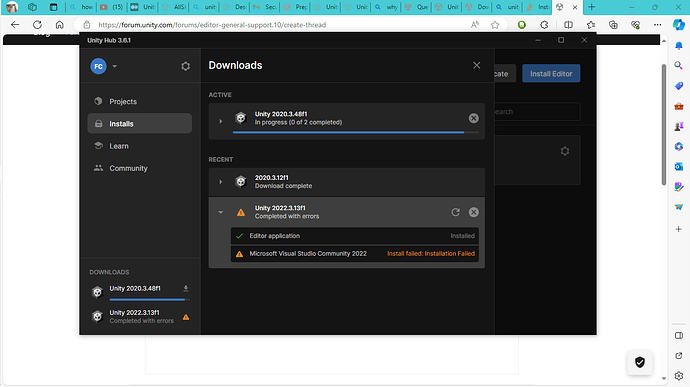The image size is (690, 387).
Task: Collapse the Unity 2022.3.13f1 error details
Action: pos(220,212)
